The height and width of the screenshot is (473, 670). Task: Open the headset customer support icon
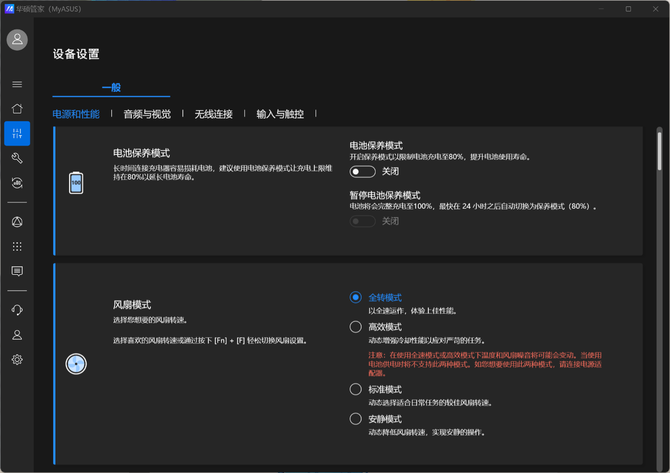pos(17,310)
